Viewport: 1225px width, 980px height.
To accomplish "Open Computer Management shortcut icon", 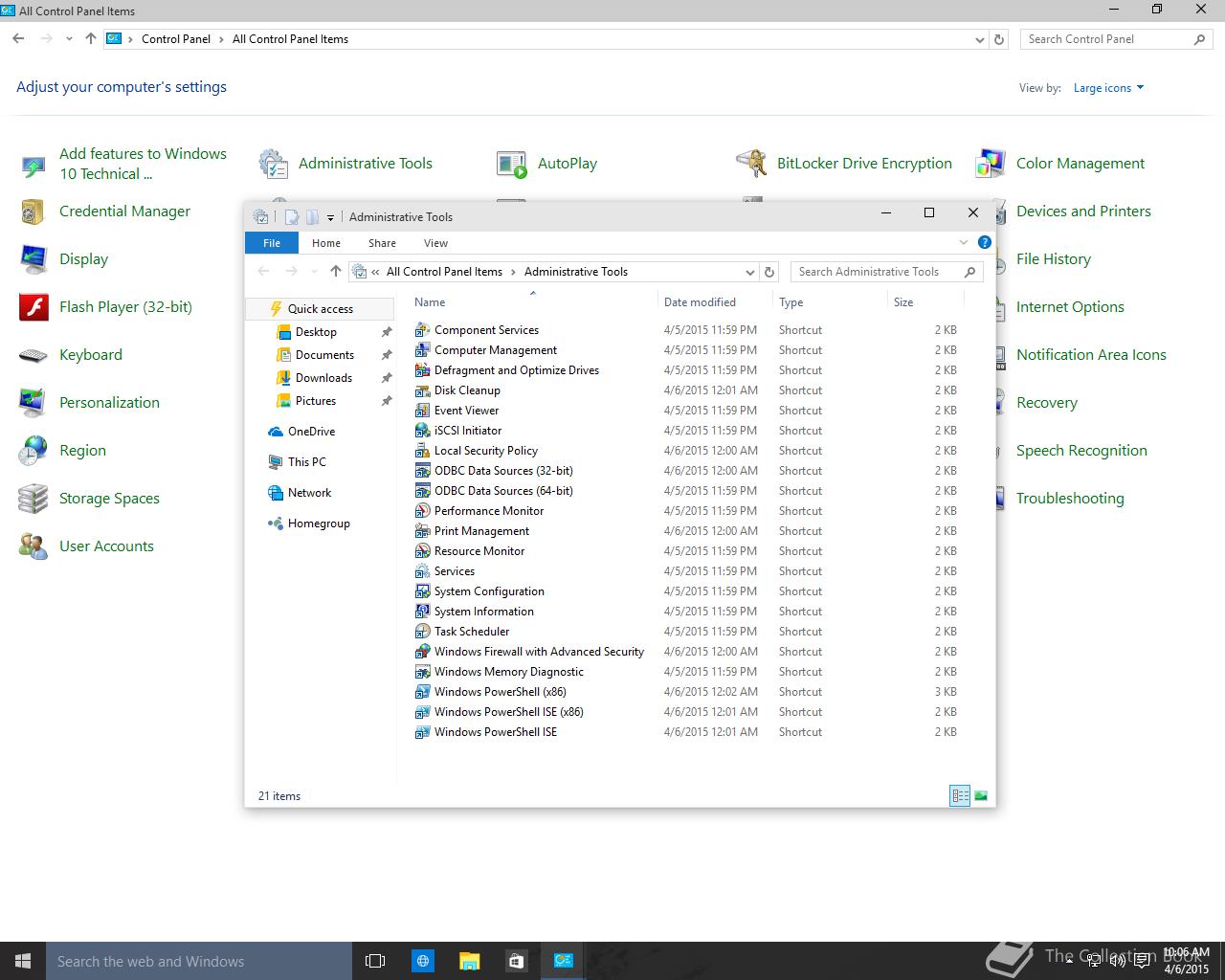I will coord(422,350).
